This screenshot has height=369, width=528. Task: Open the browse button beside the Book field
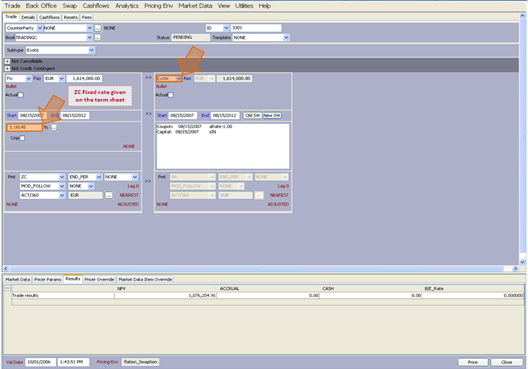coord(97,37)
